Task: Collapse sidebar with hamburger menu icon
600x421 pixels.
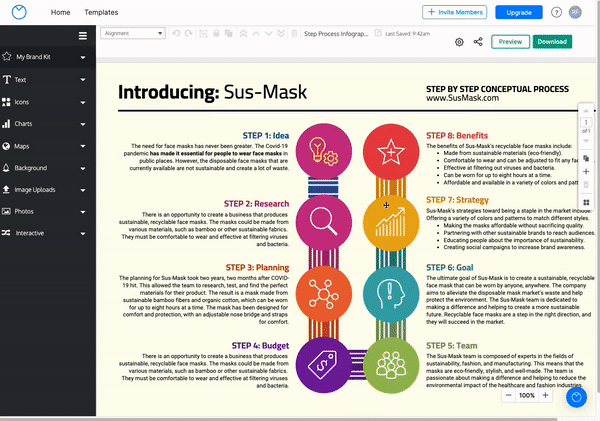Action: coord(83,36)
